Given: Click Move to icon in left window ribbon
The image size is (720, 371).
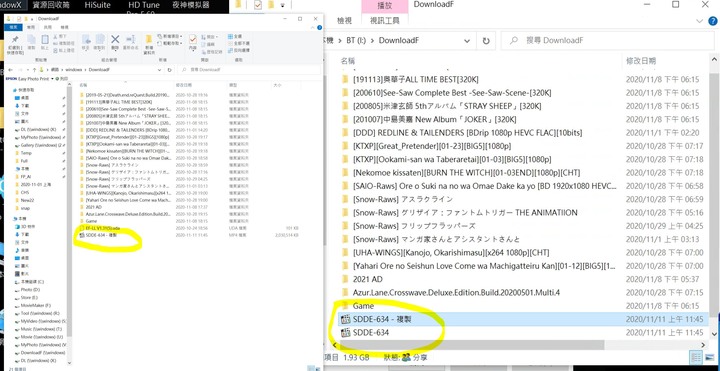Looking at the screenshot, I should 85,39.
